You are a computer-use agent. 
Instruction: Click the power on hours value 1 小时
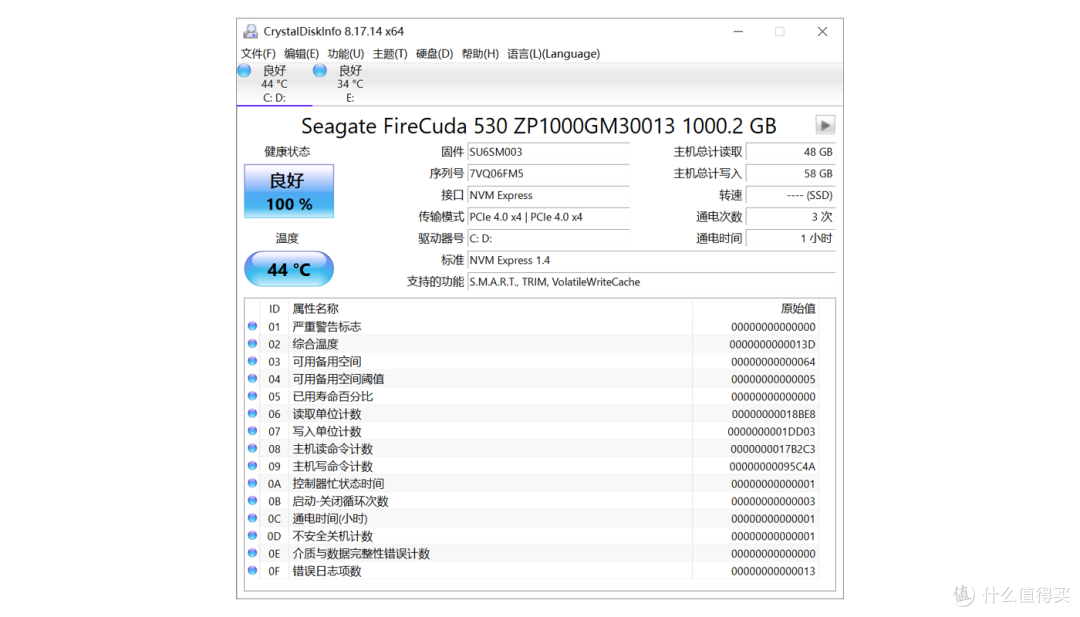[x=791, y=238]
